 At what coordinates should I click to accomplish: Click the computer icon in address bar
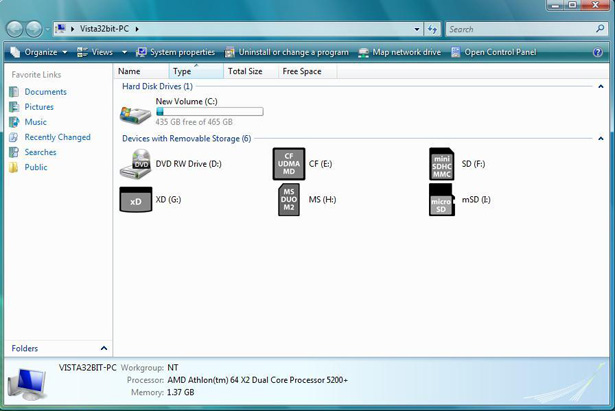tap(60, 29)
